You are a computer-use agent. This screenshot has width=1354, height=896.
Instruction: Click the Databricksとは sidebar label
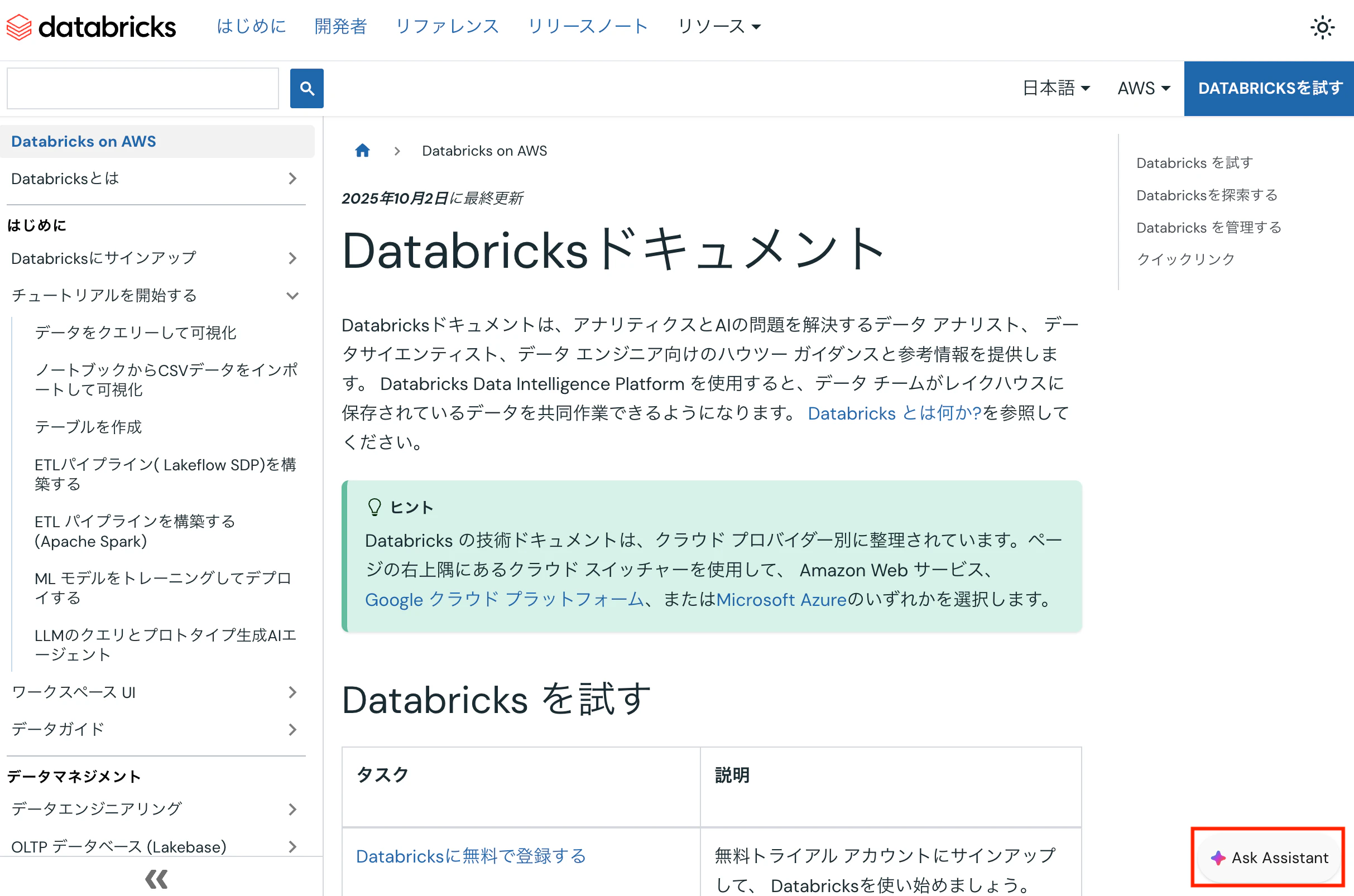click(x=65, y=179)
